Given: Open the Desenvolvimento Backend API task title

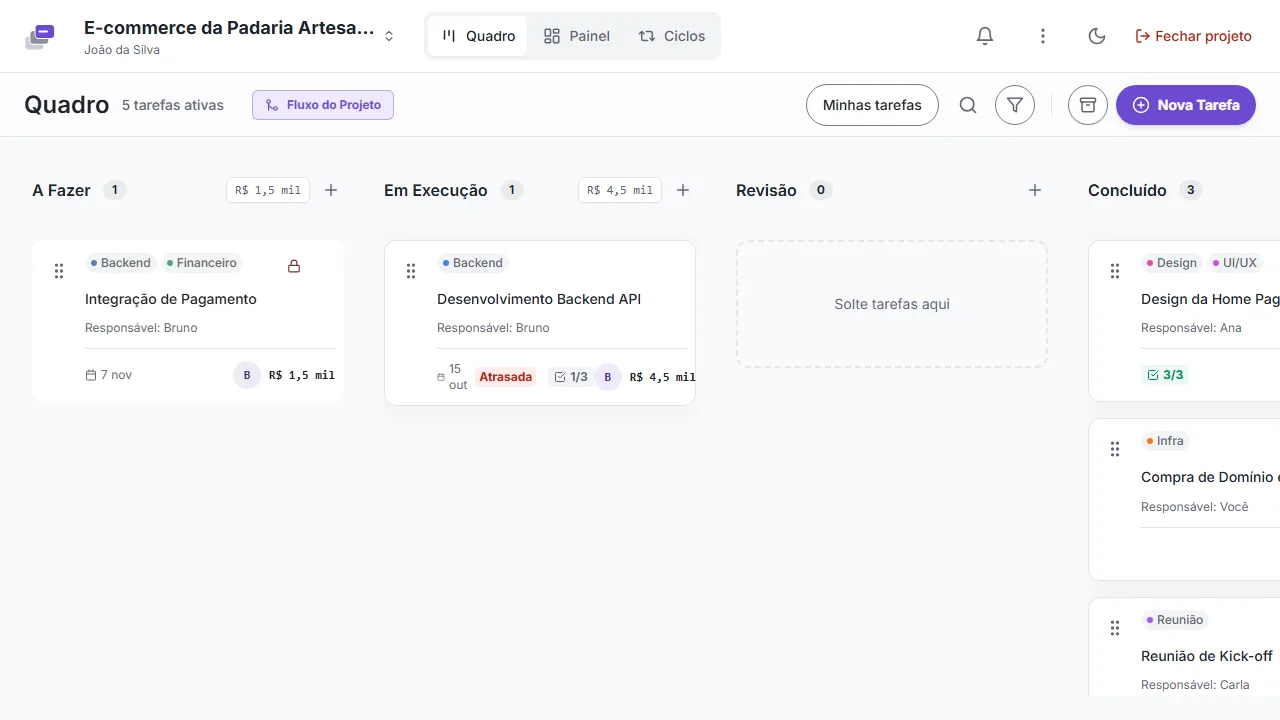Looking at the screenshot, I should [539, 299].
